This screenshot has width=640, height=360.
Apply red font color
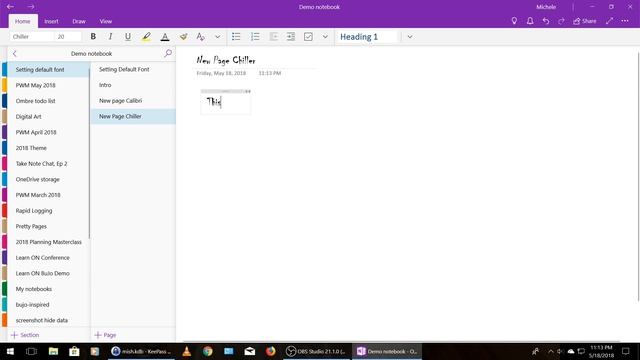pyautogui.click(x=165, y=37)
